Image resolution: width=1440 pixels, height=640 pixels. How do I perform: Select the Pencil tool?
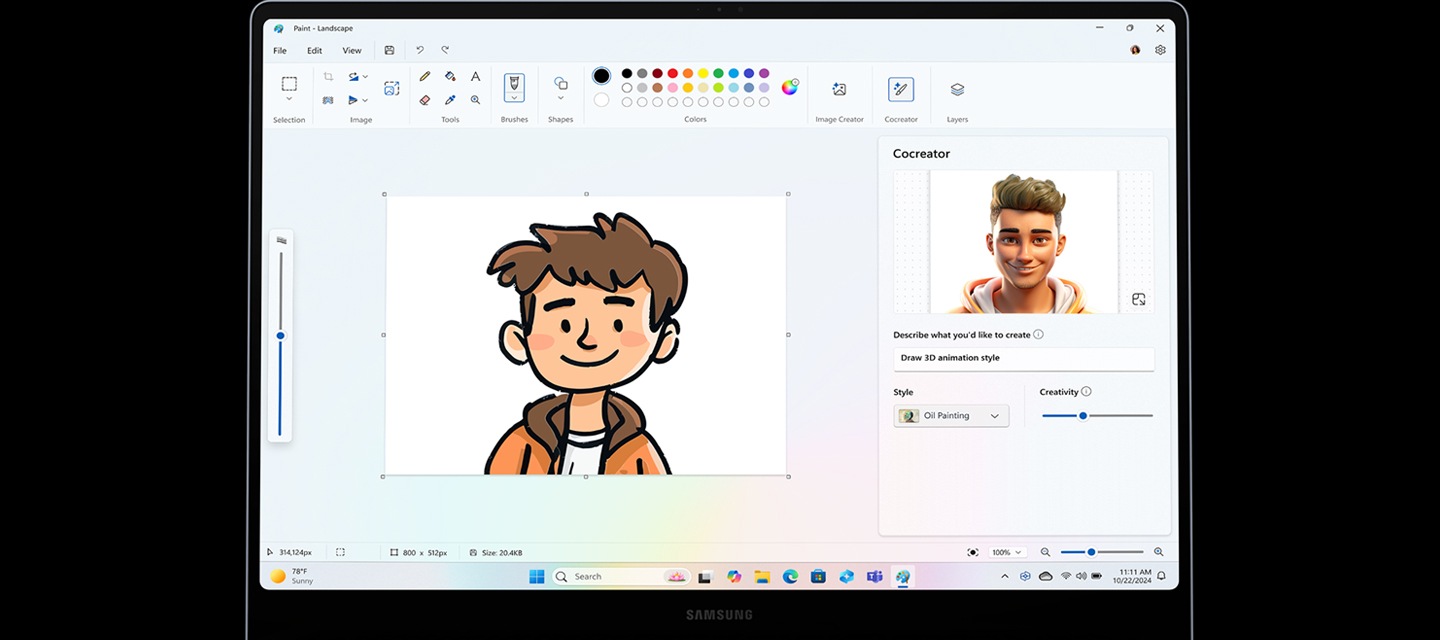click(425, 76)
